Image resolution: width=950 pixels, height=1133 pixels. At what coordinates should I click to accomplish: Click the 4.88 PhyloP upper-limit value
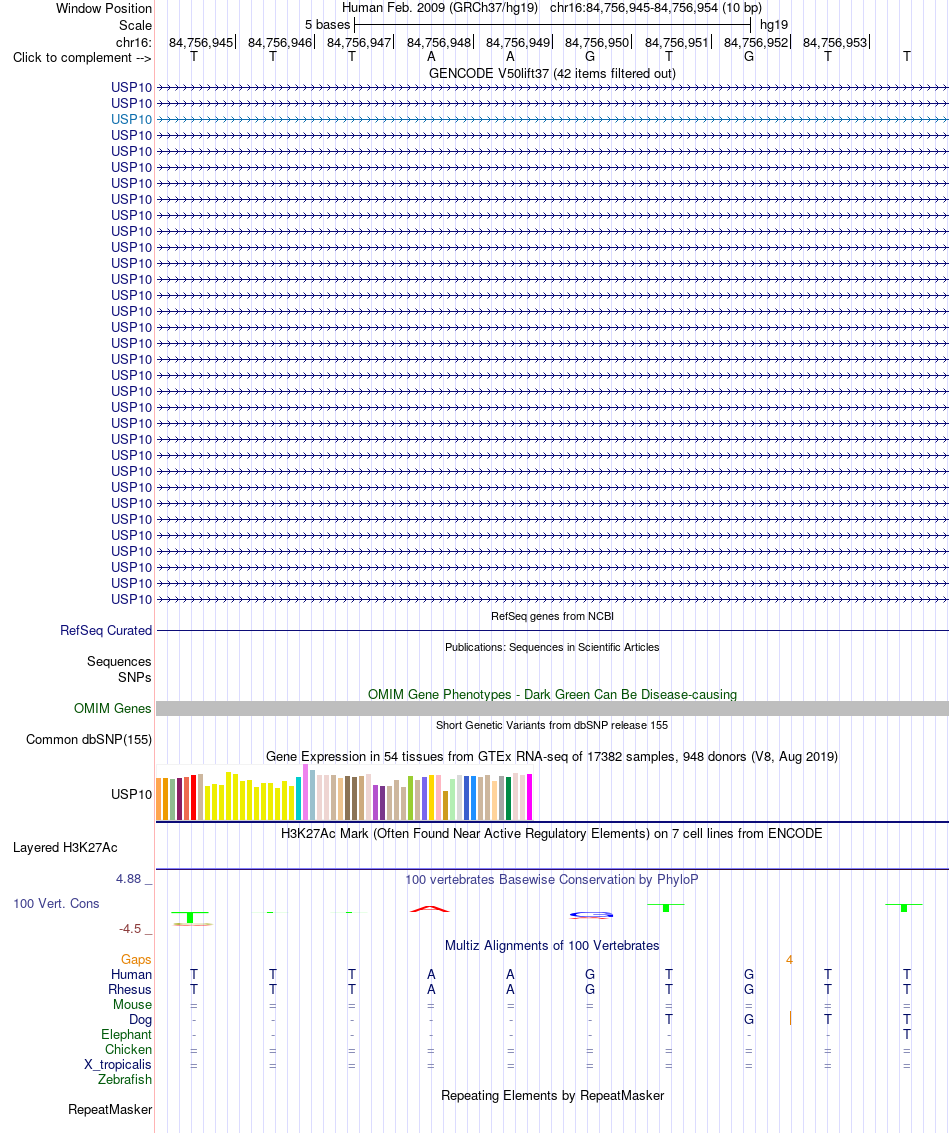pos(129,879)
